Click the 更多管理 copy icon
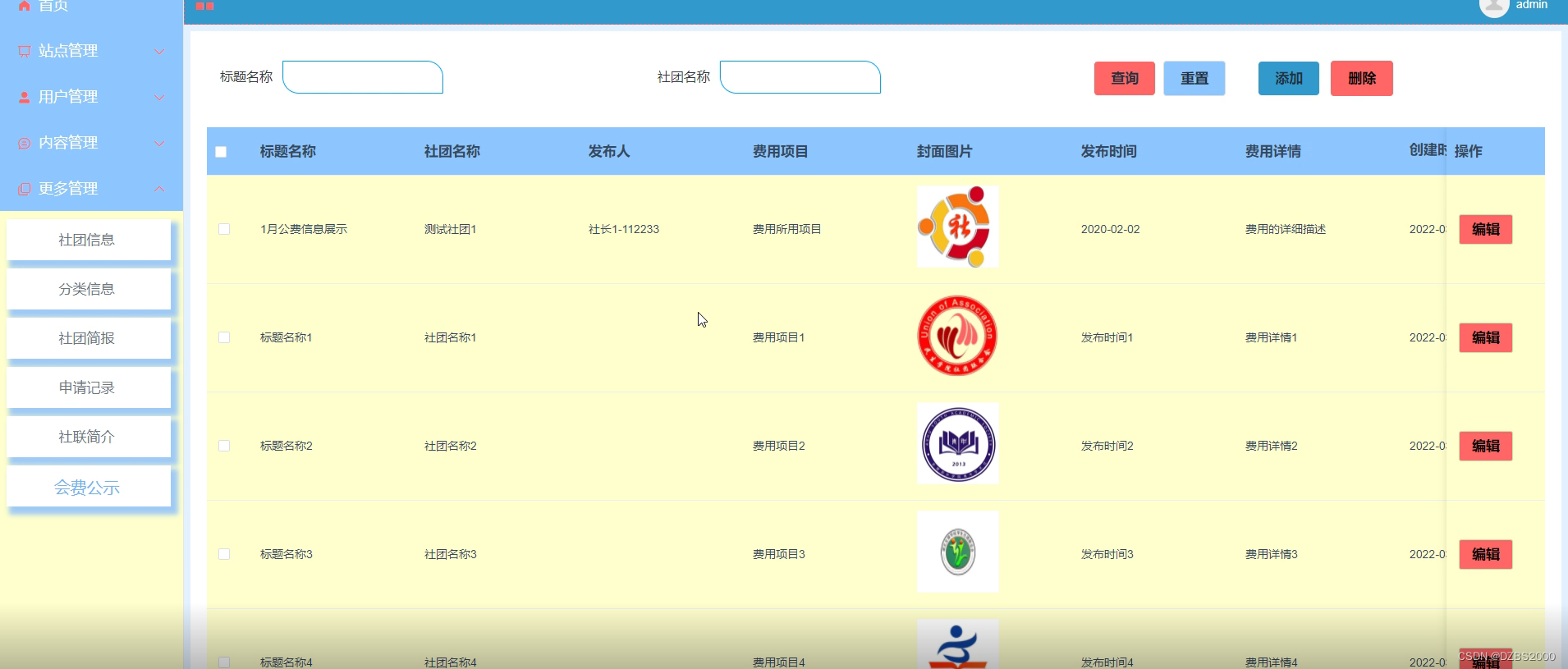 coord(25,189)
